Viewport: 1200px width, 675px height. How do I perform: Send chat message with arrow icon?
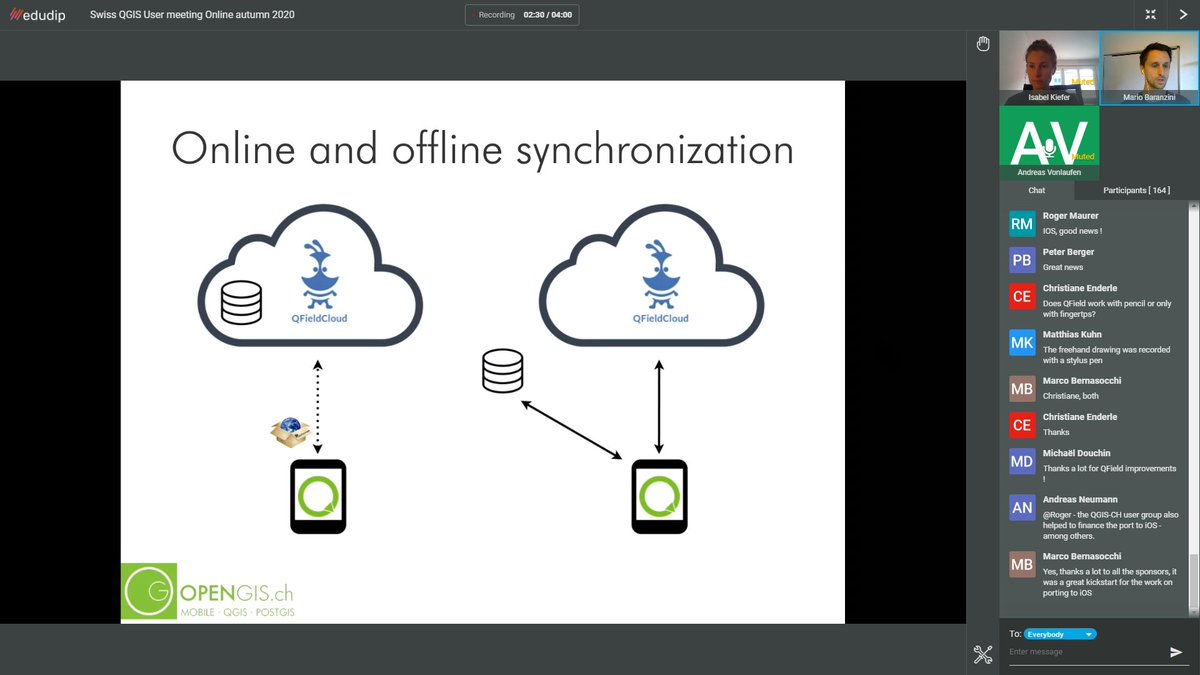coord(1176,652)
